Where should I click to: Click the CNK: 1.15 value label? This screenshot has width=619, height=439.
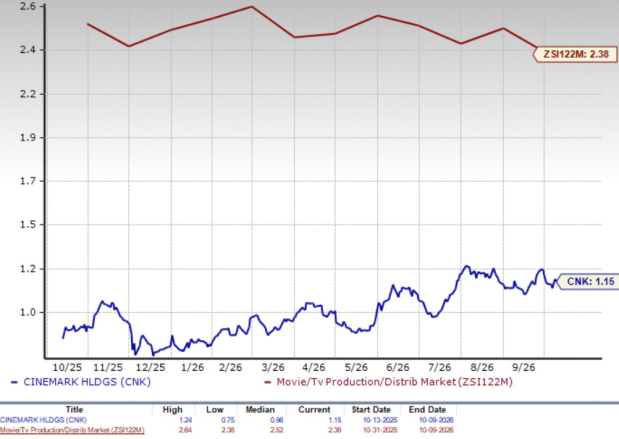[589, 281]
